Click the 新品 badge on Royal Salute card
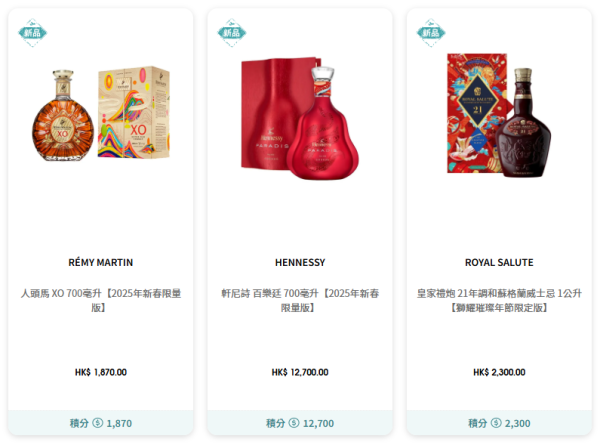 (x=431, y=33)
